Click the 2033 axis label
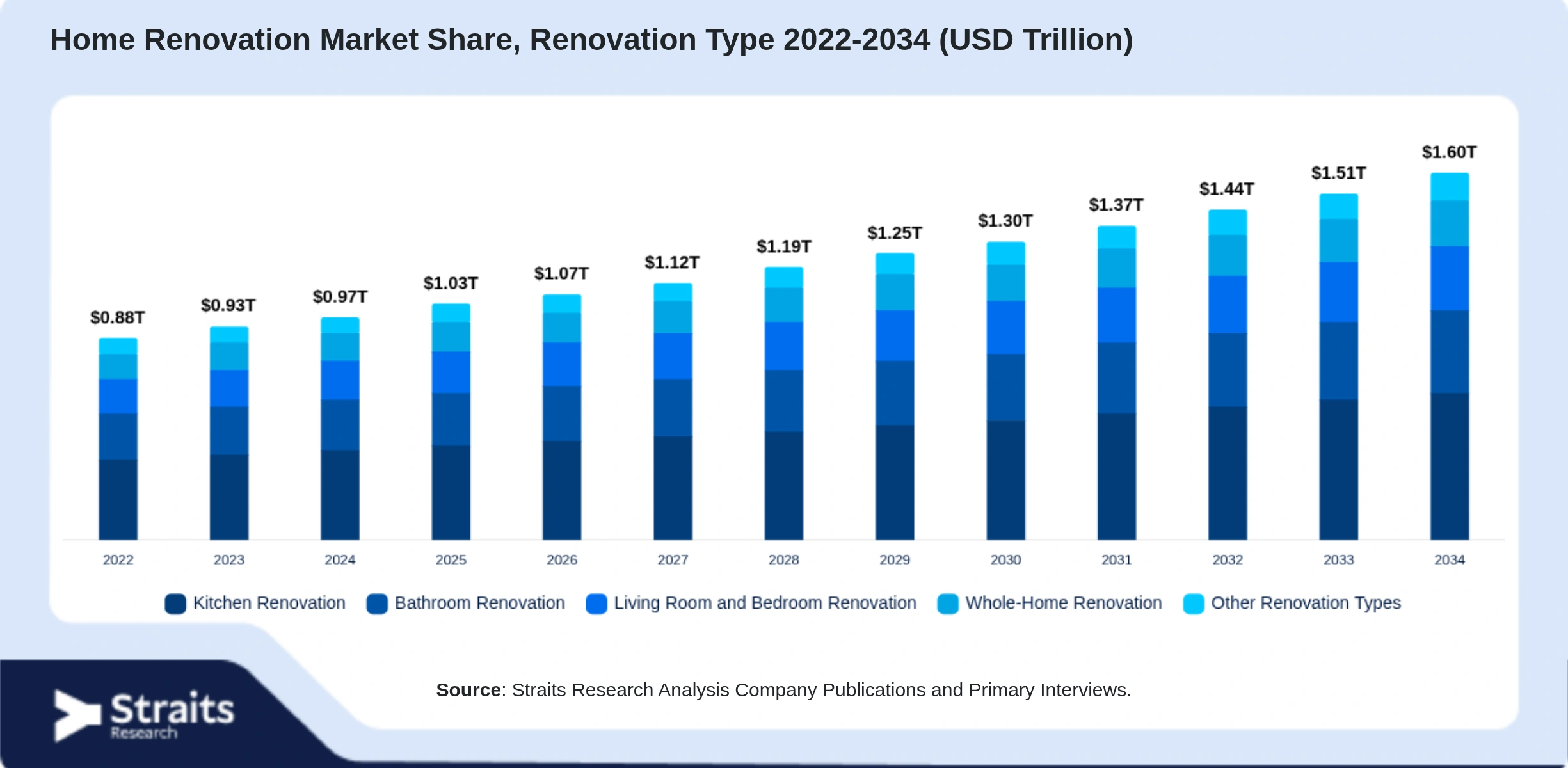Image resolution: width=1568 pixels, height=768 pixels. pos(1339,560)
